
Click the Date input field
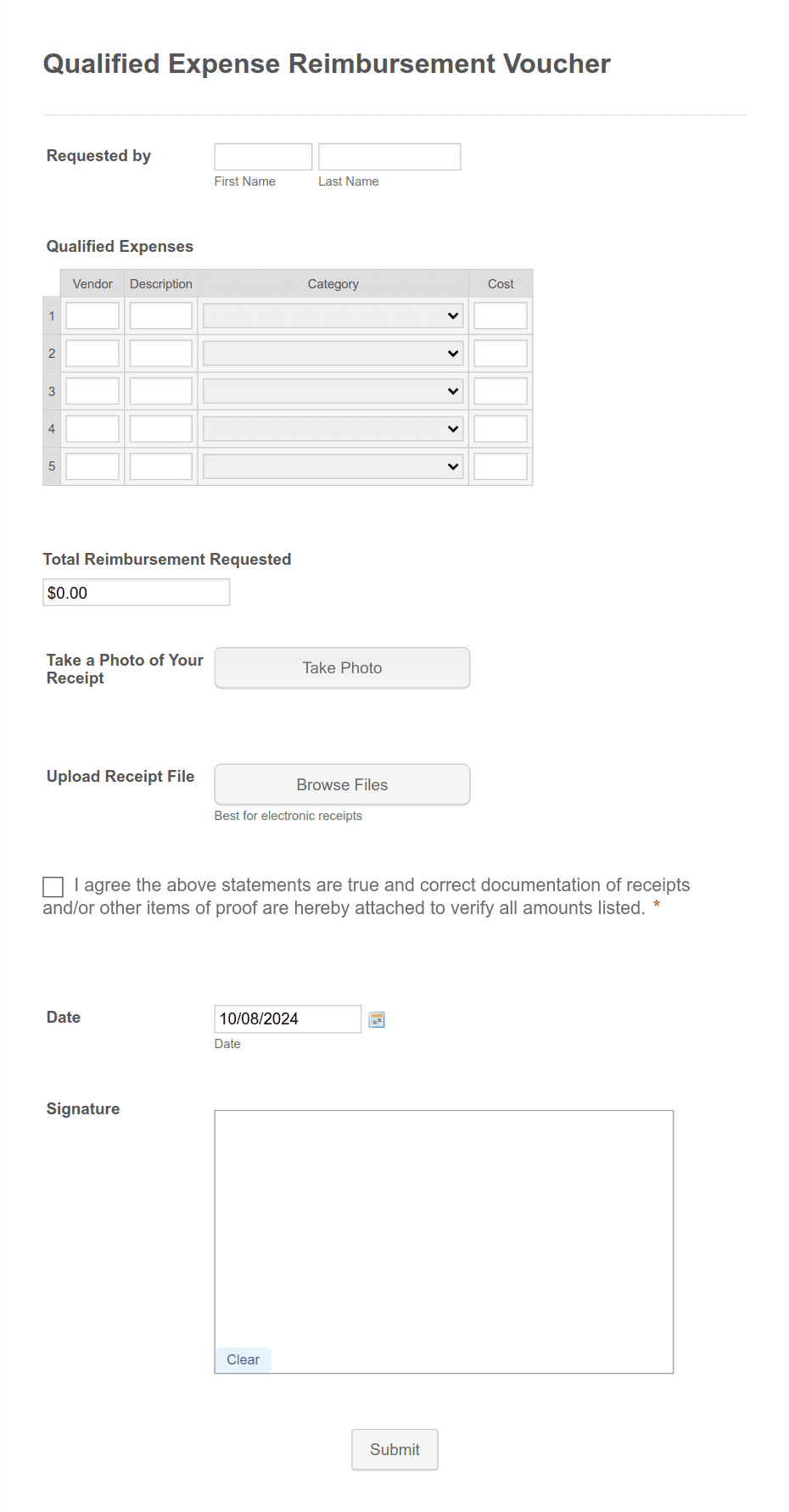tap(287, 1018)
